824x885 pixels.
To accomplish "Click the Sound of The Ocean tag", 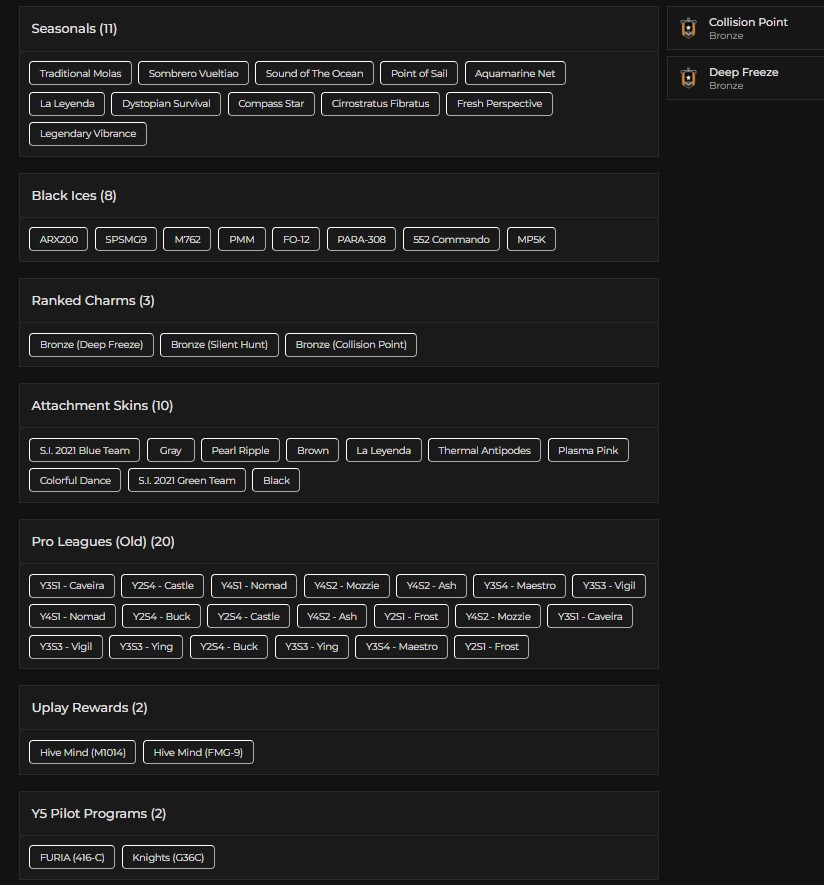I will (x=314, y=73).
